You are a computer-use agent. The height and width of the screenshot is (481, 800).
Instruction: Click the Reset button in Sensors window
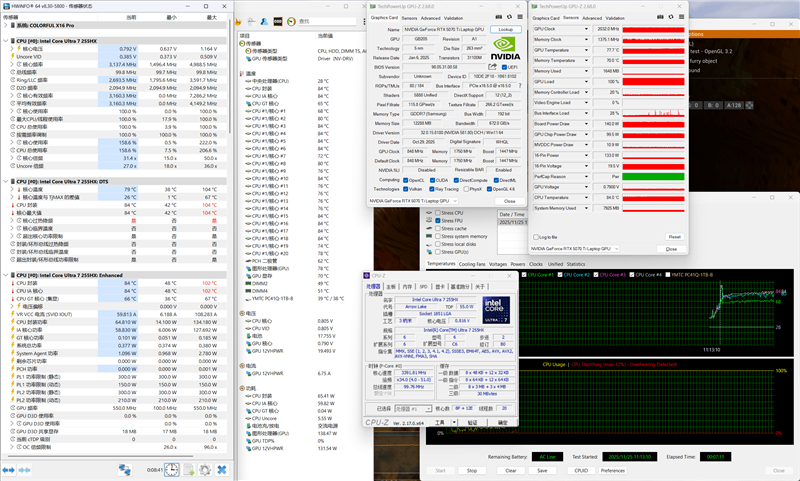point(674,237)
